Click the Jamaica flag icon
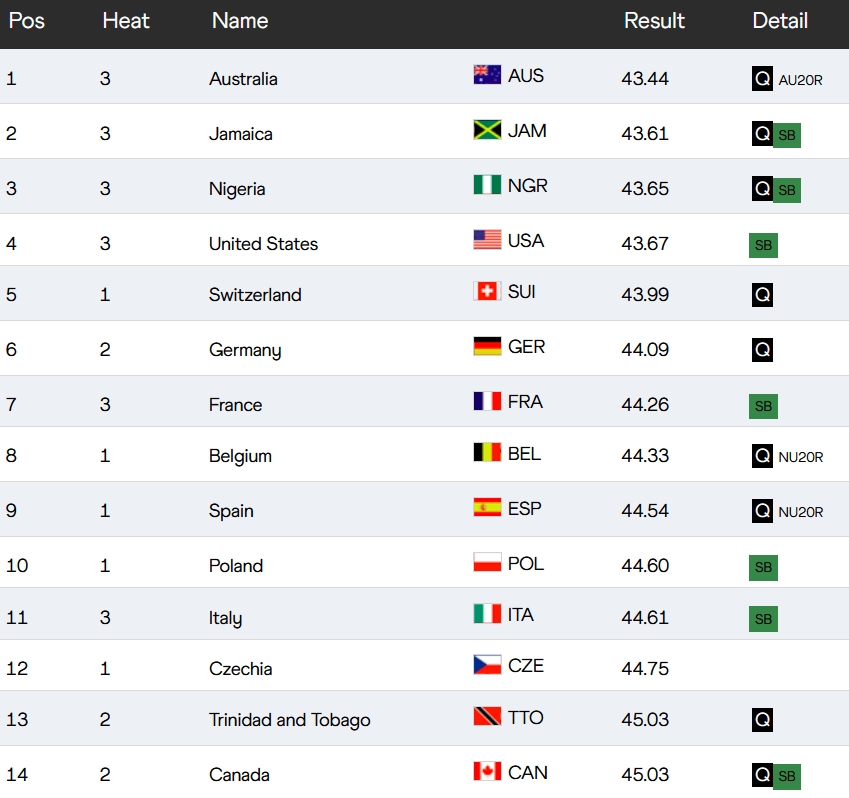 pos(487,130)
